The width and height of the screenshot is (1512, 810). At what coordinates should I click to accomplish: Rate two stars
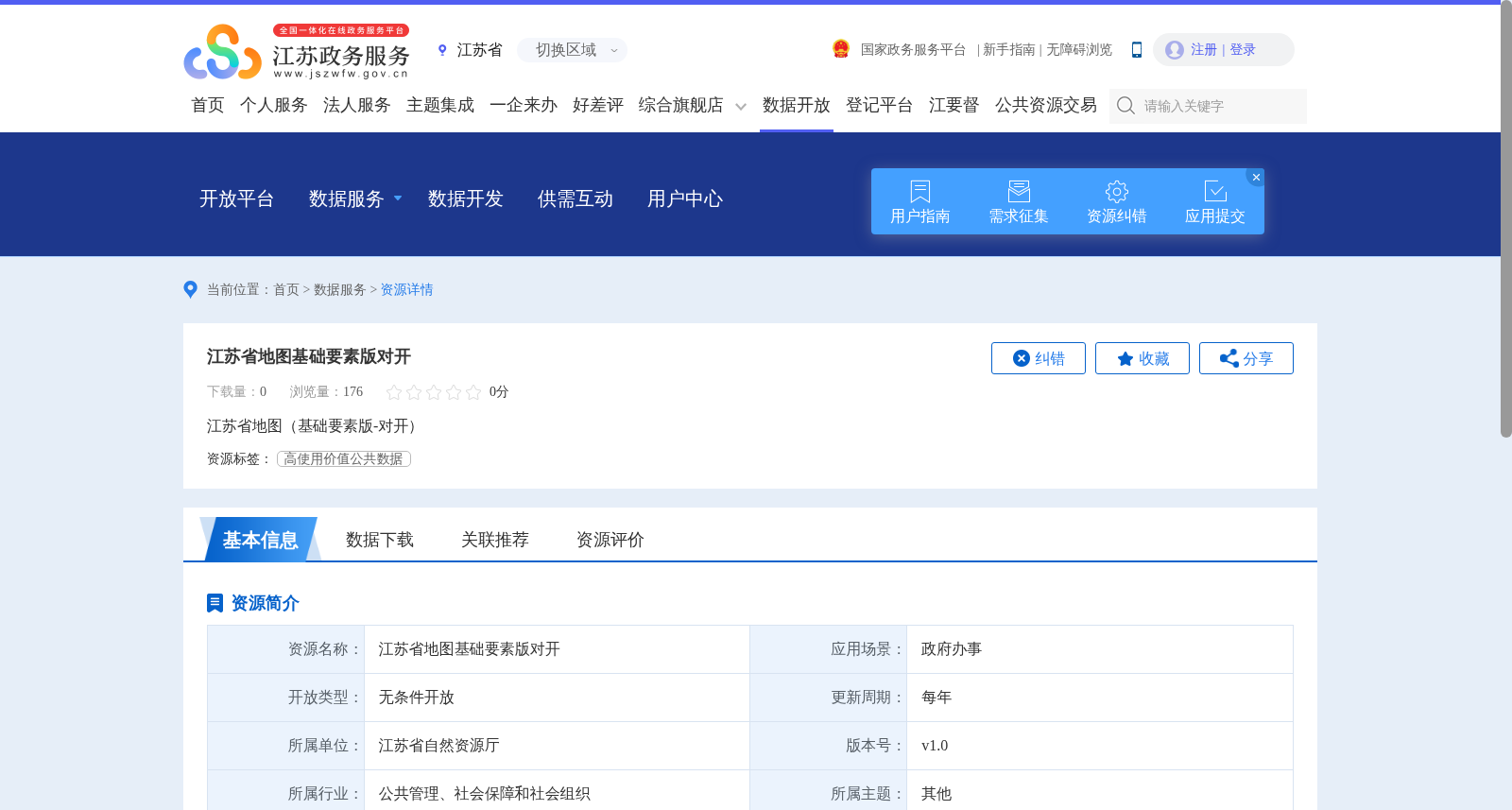[414, 392]
